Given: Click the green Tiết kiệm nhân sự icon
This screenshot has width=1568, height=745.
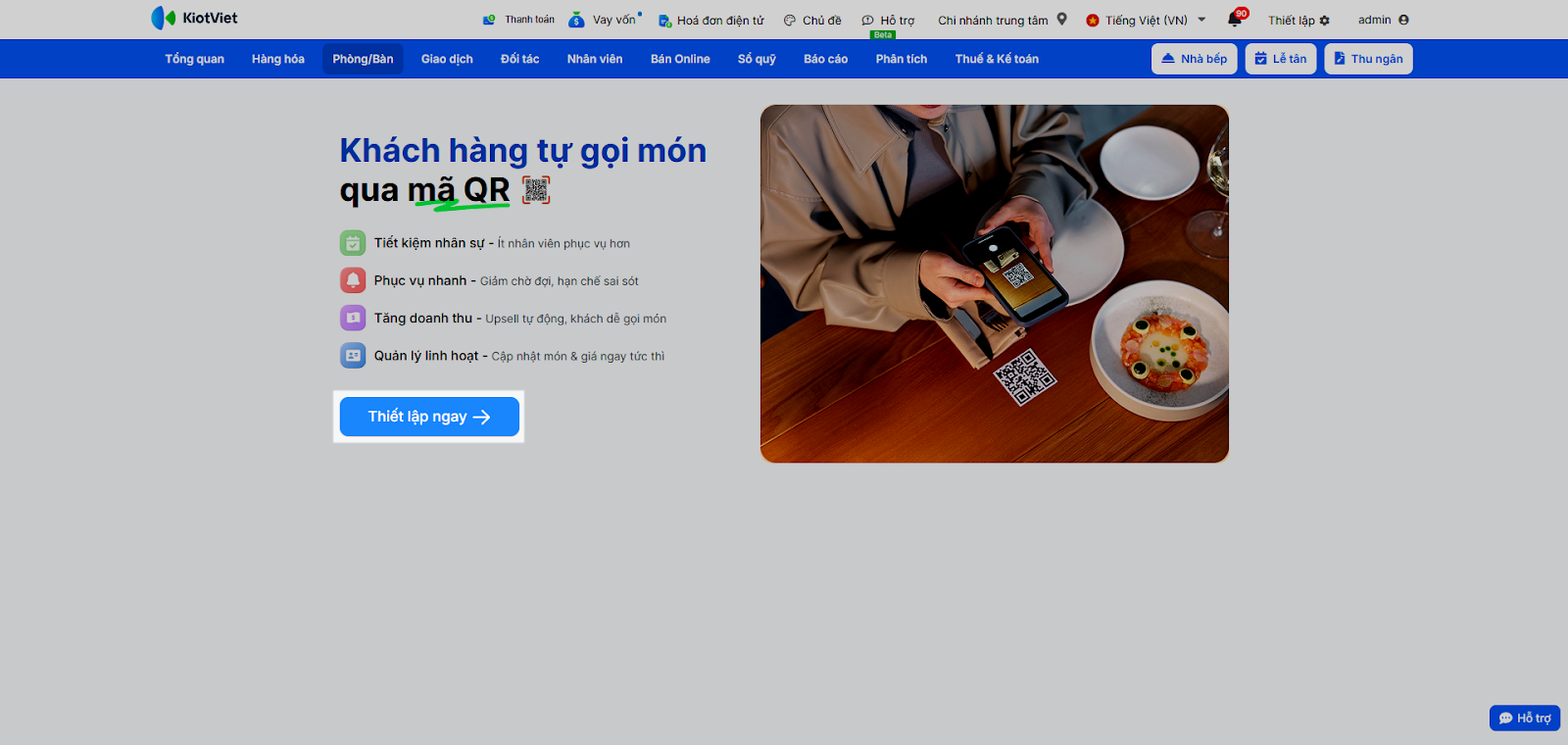Looking at the screenshot, I should pyautogui.click(x=353, y=243).
